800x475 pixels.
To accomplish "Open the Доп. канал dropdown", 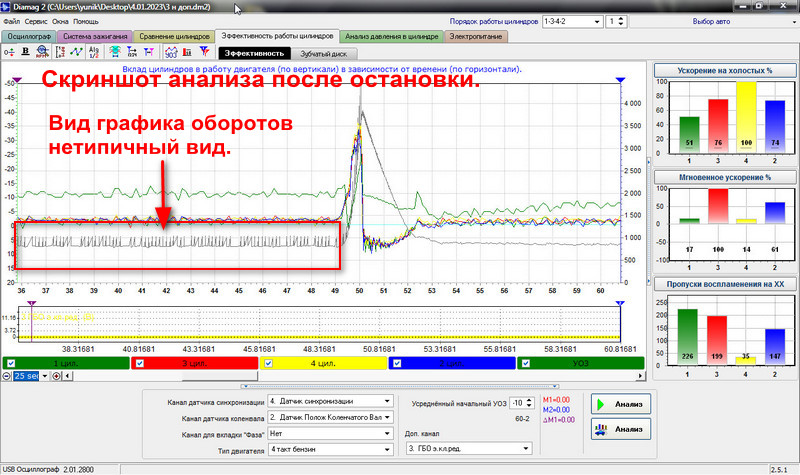I will 469,448.
